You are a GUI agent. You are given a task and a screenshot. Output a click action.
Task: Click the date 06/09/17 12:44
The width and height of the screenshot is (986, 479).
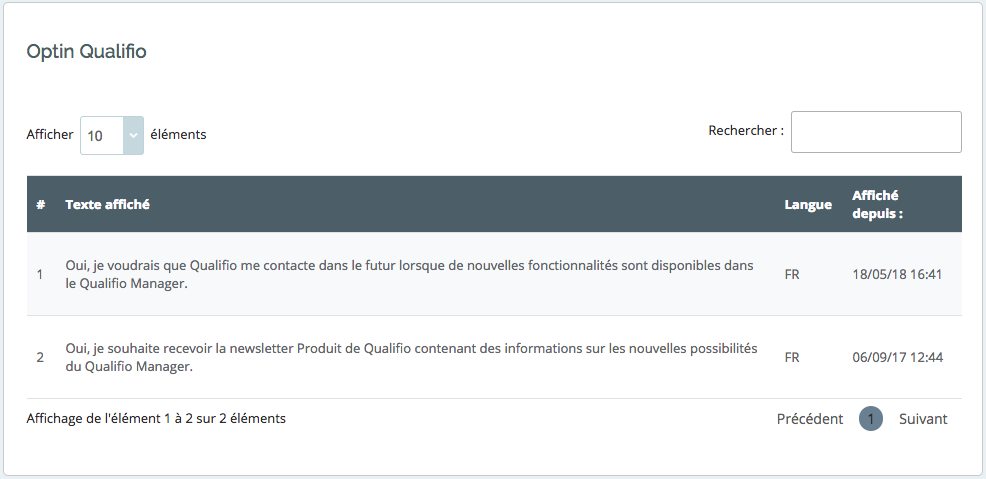click(x=897, y=358)
